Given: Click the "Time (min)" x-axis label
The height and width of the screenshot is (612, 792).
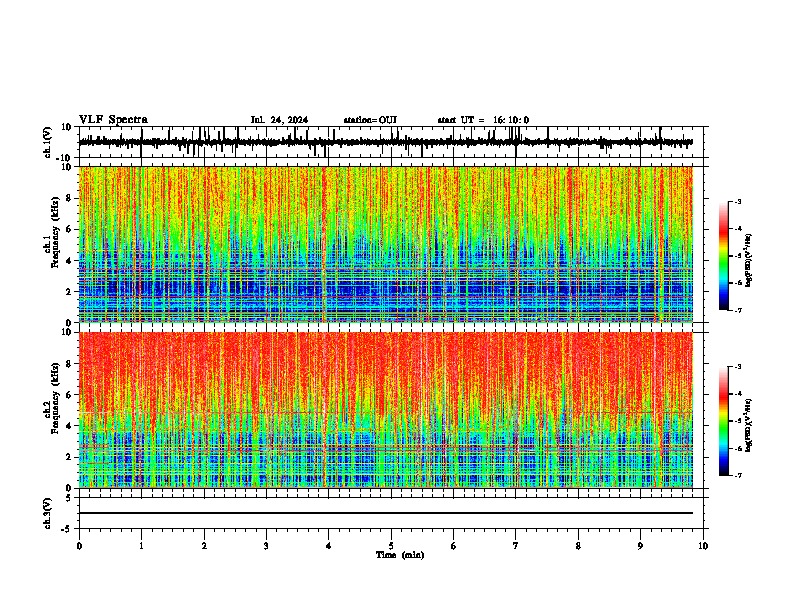Looking at the screenshot, I should pos(400,555).
